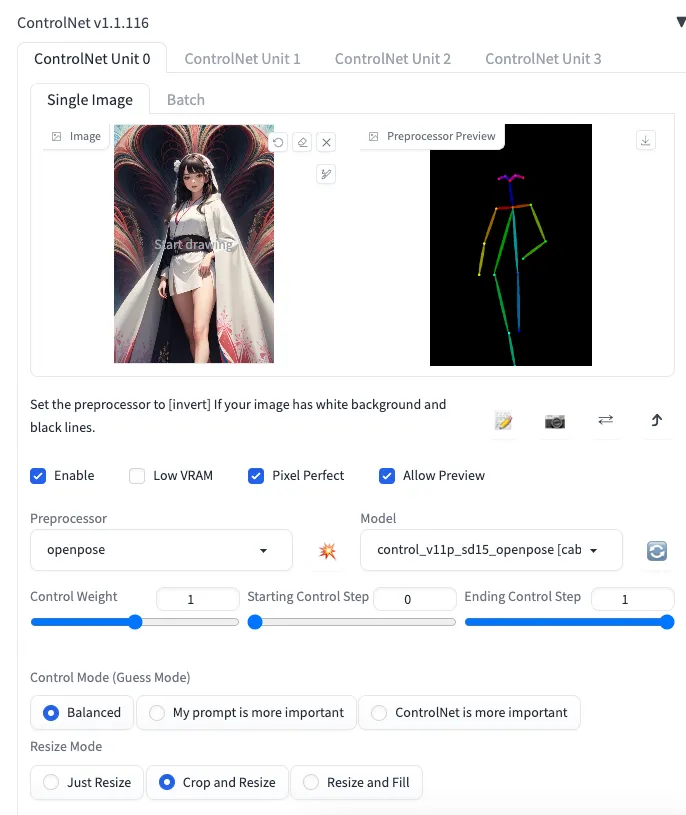Select the Single Image tab
This screenshot has width=686, height=815.
(90, 99)
